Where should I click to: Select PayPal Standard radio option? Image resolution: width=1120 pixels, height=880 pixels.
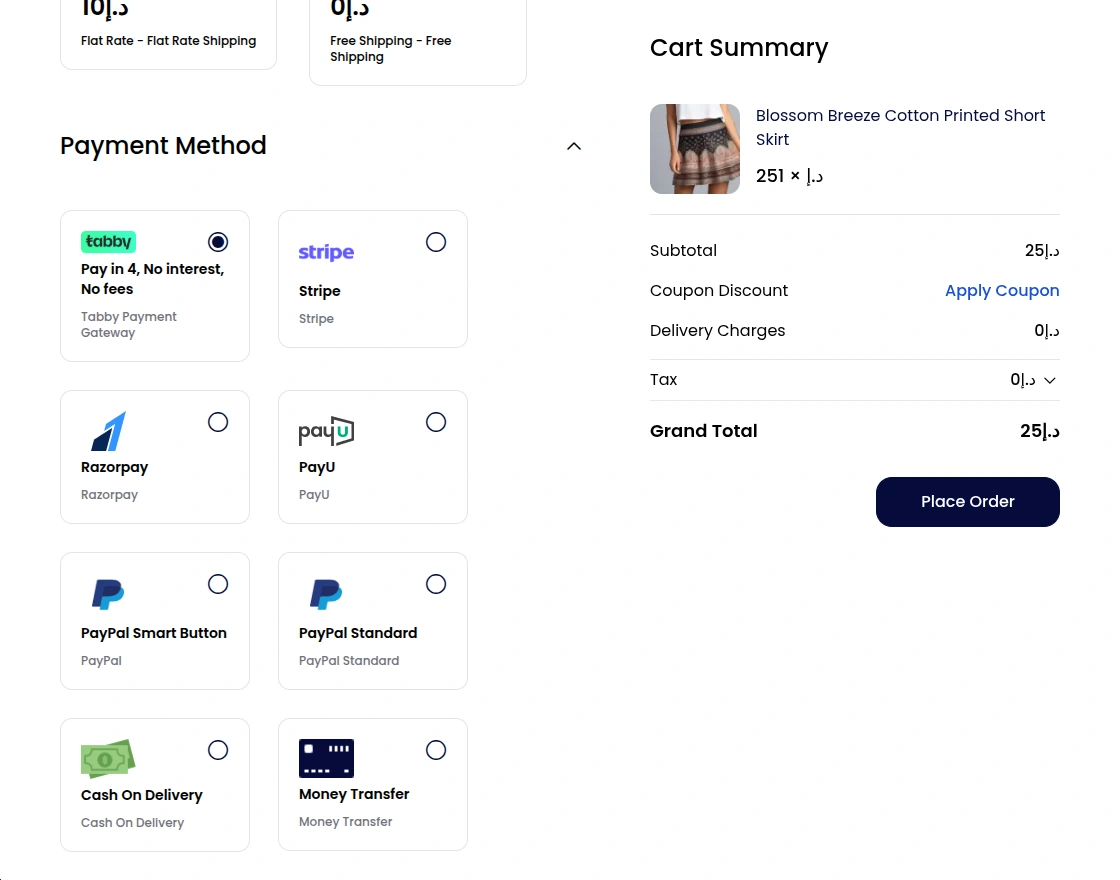pos(436,584)
